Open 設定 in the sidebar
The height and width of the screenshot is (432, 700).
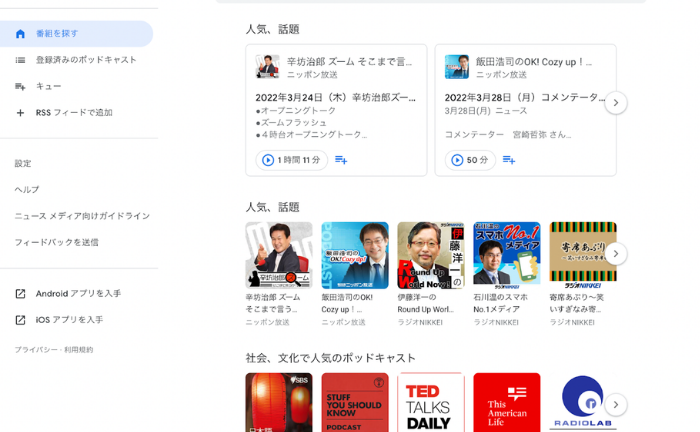[23, 164]
